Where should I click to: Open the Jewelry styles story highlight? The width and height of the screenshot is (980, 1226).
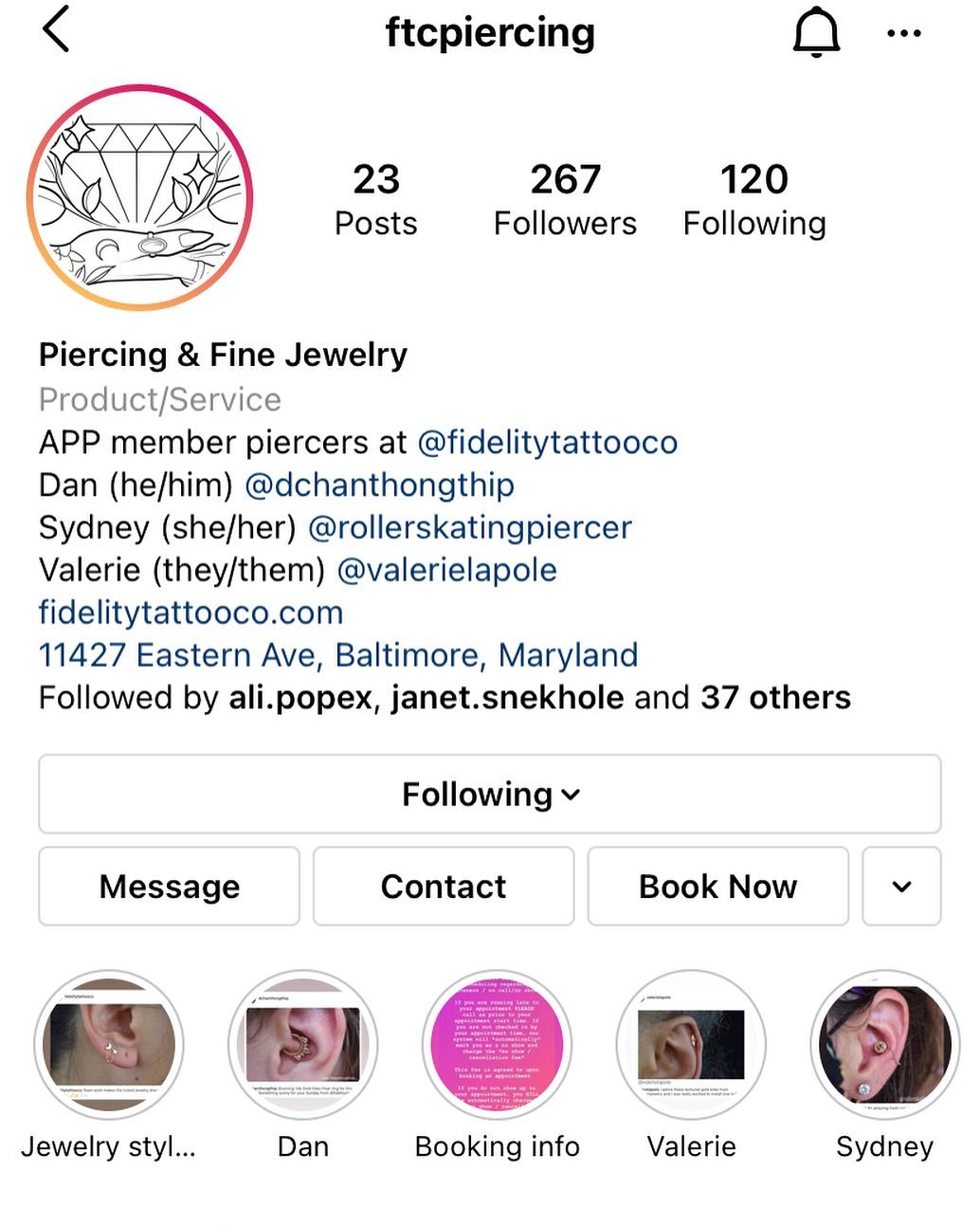(x=109, y=1044)
